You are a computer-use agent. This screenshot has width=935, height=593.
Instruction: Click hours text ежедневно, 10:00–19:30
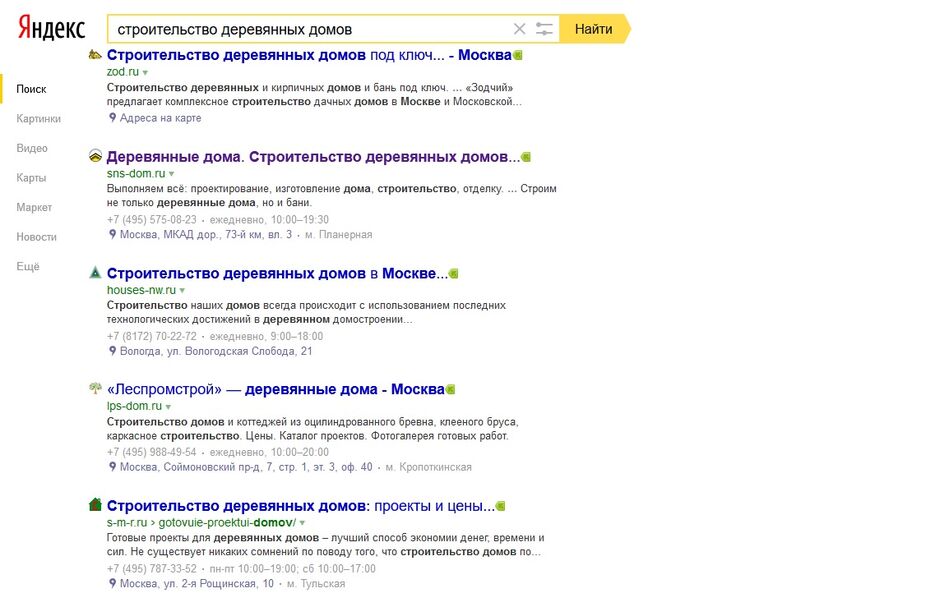point(269,220)
